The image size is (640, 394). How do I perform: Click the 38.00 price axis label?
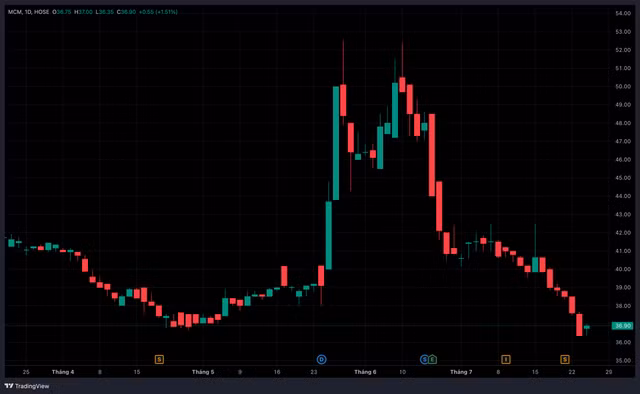(623, 306)
